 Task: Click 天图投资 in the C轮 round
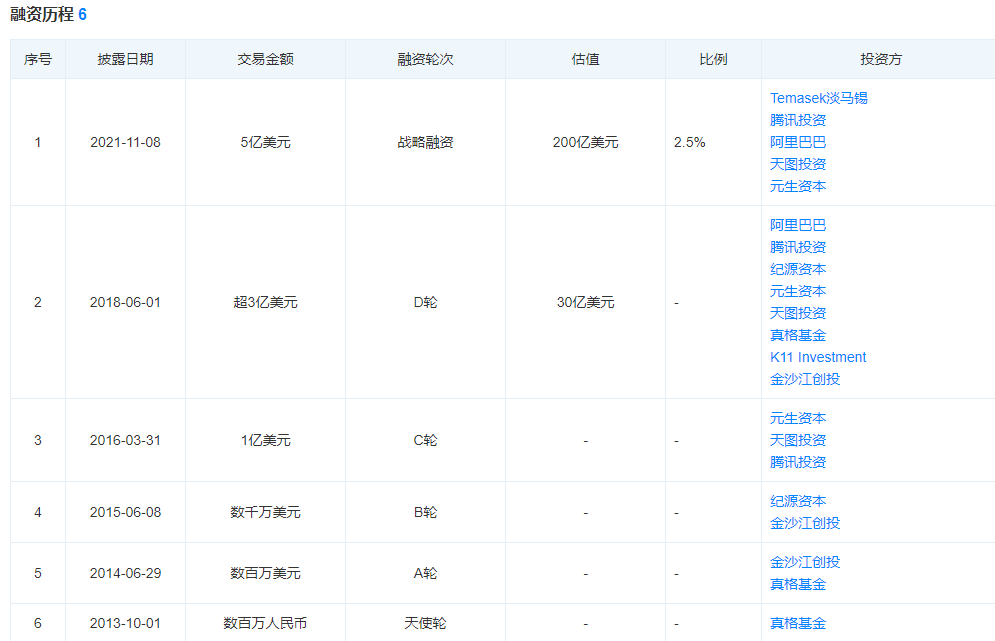[x=796, y=439]
